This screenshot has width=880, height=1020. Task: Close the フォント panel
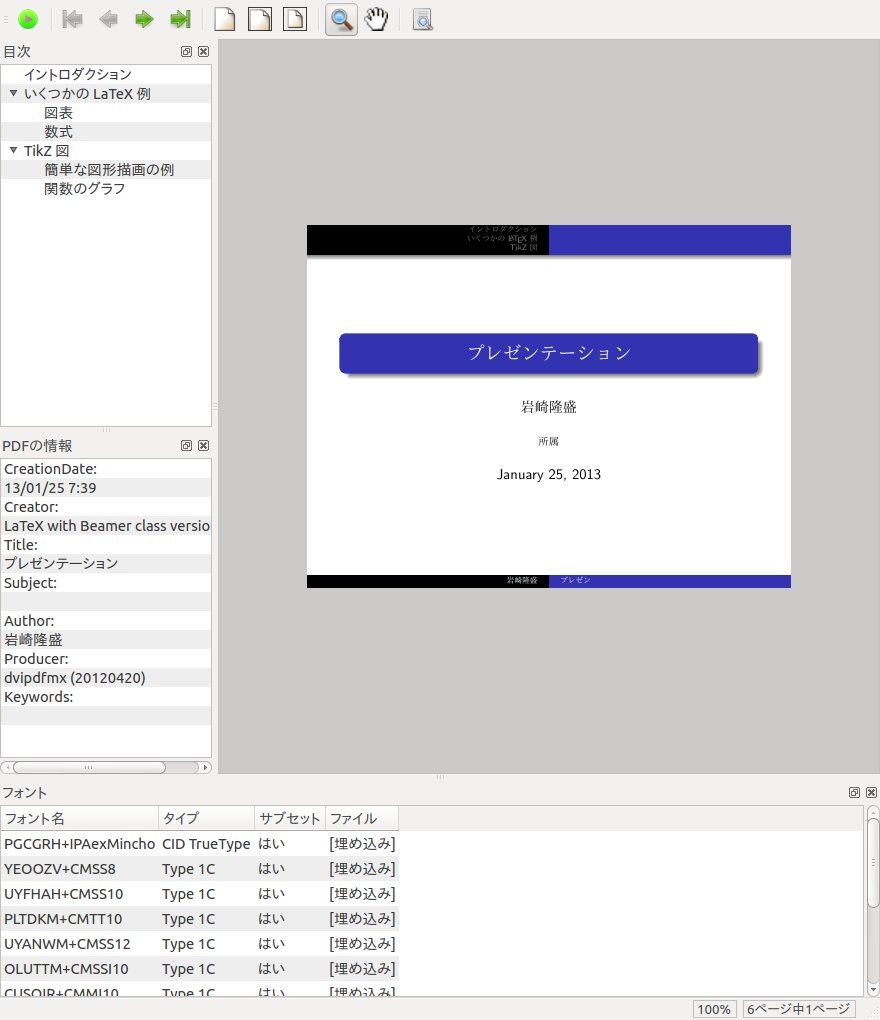pyautogui.click(x=872, y=792)
